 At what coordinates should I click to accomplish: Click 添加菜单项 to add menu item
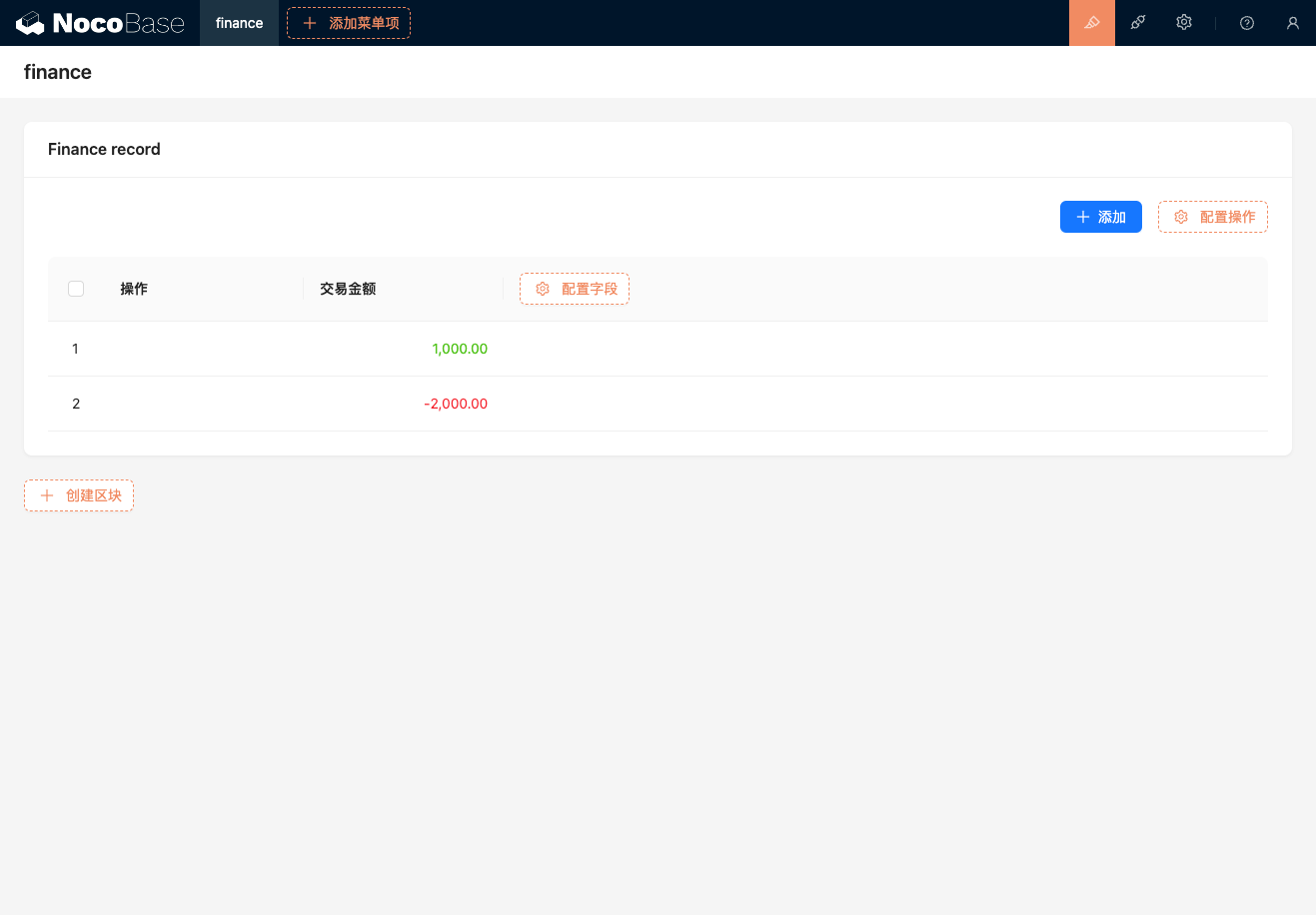click(349, 23)
